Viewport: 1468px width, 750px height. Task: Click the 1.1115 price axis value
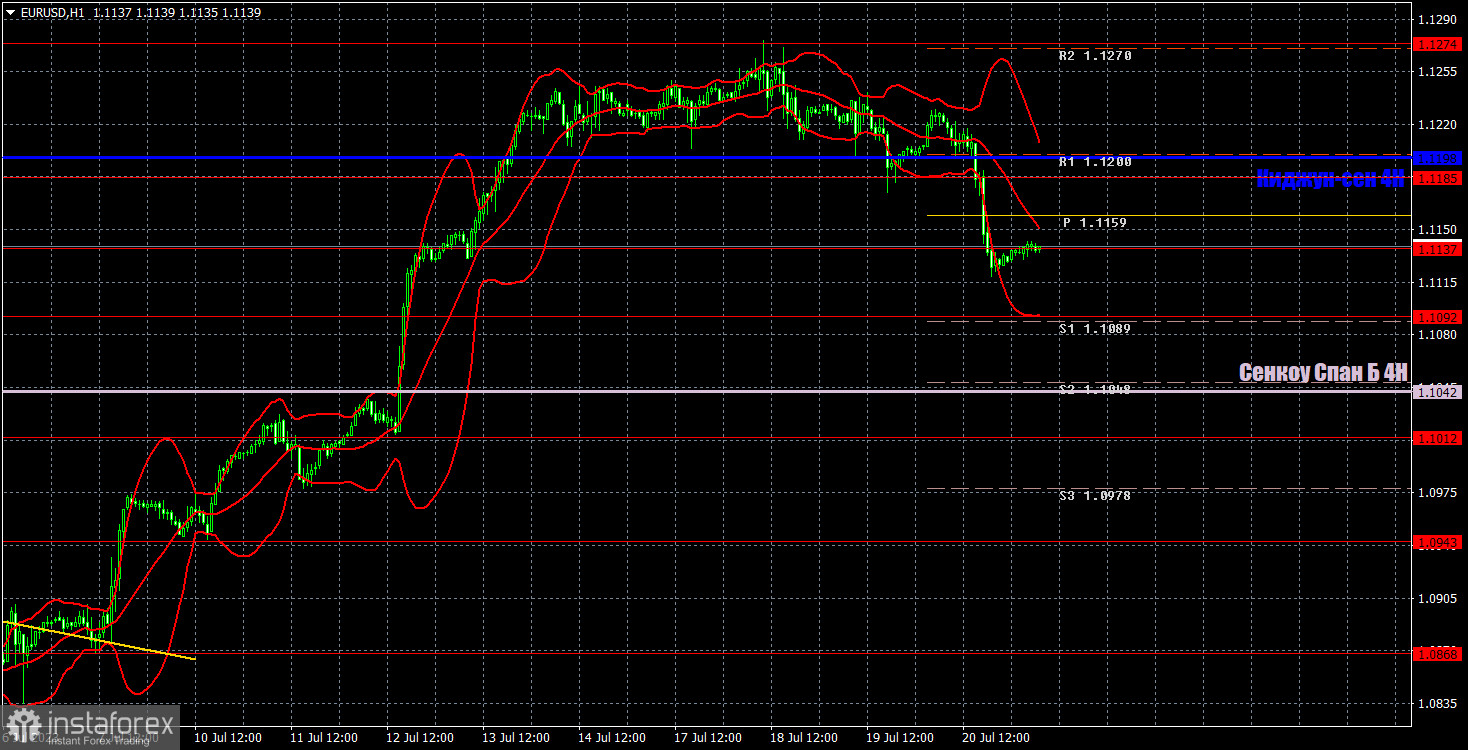click(x=1438, y=283)
